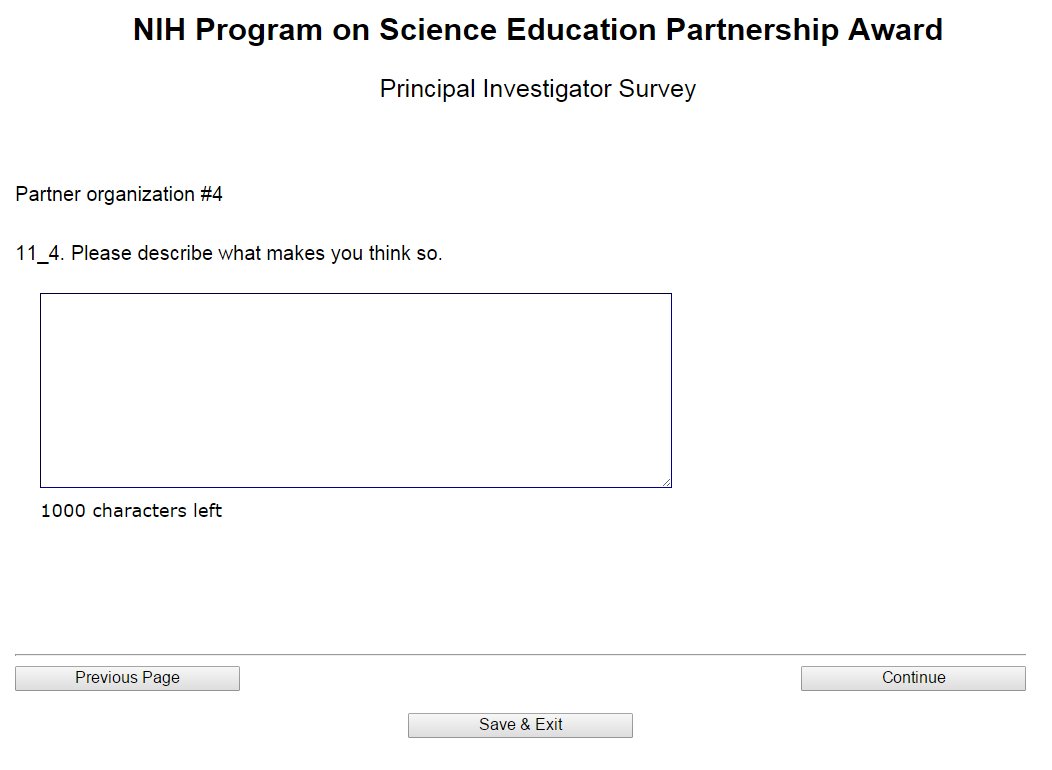The image size is (1052, 770).
Task: Click the question number 11_4 text
Action: [x=39, y=254]
